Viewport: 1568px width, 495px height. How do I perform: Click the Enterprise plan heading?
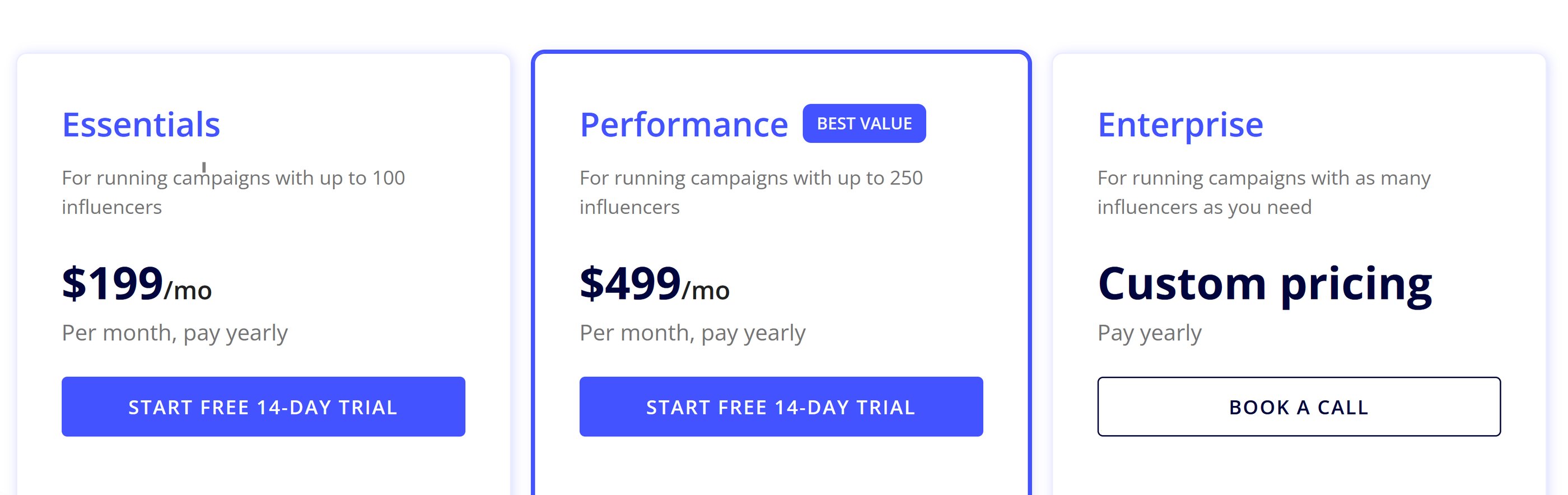click(x=1180, y=125)
